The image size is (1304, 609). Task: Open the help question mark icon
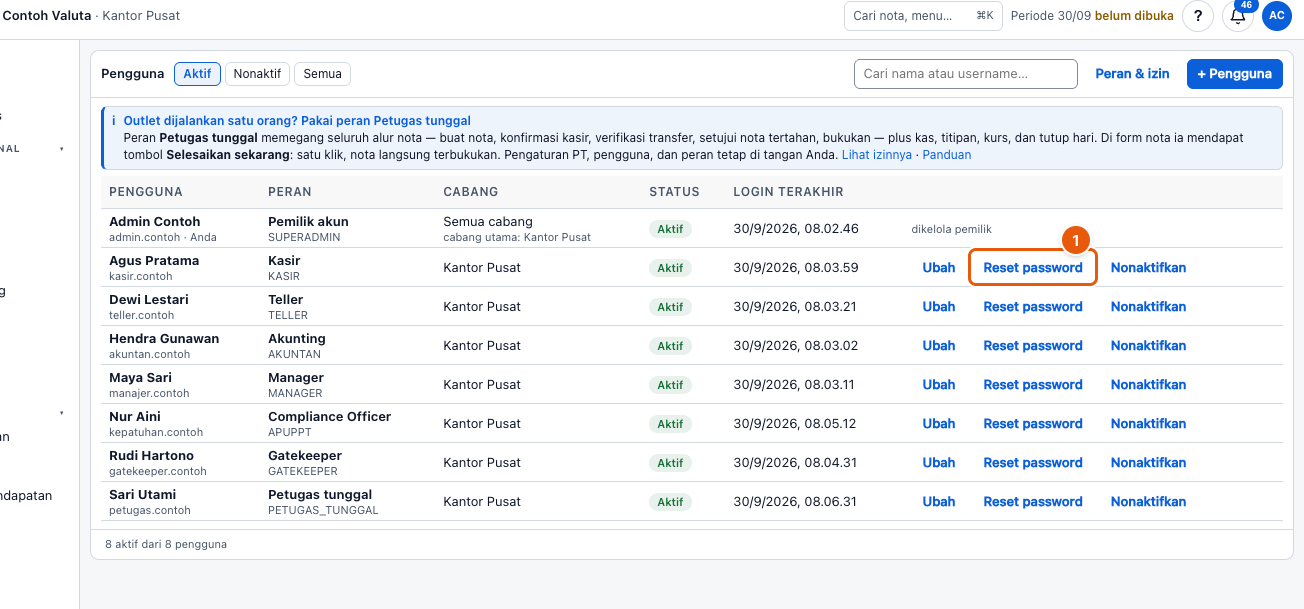(1198, 16)
